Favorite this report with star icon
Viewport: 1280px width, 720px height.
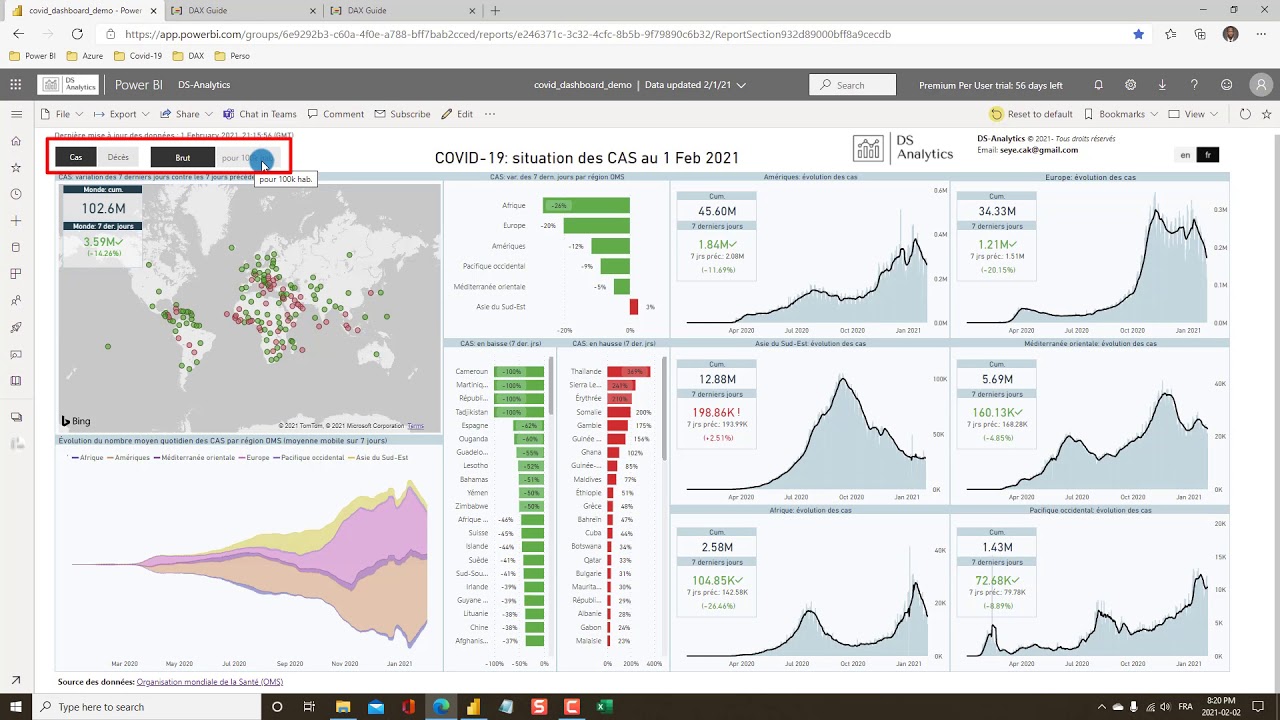point(1265,114)
